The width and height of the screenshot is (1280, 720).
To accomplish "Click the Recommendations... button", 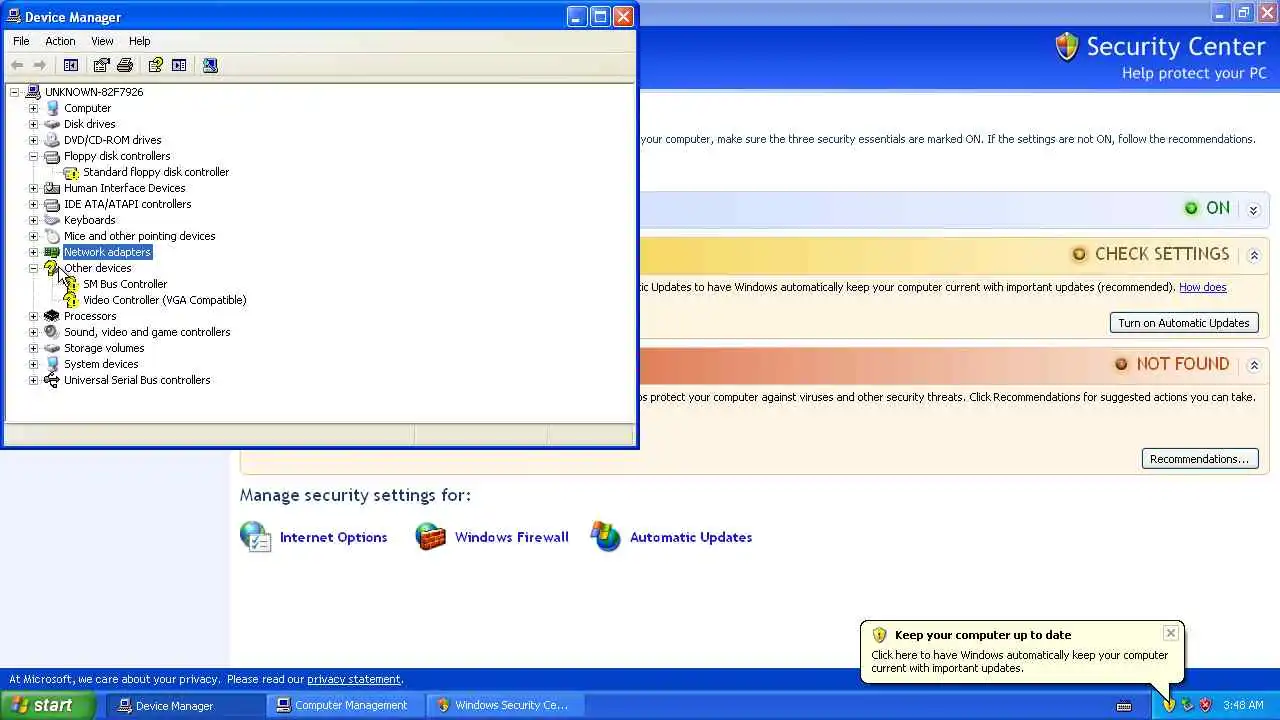I will tap(1199, 459).
